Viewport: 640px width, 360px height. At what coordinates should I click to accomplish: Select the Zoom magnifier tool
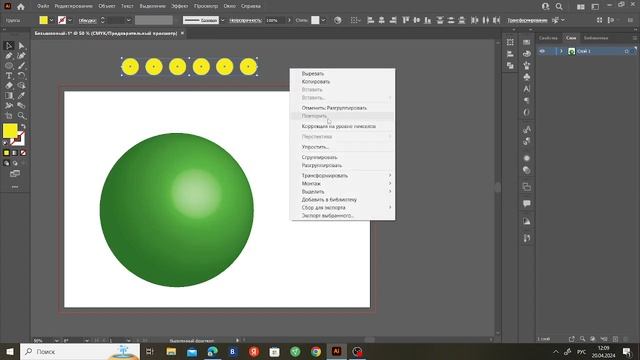pyautogui.click(x=21, y=116)
